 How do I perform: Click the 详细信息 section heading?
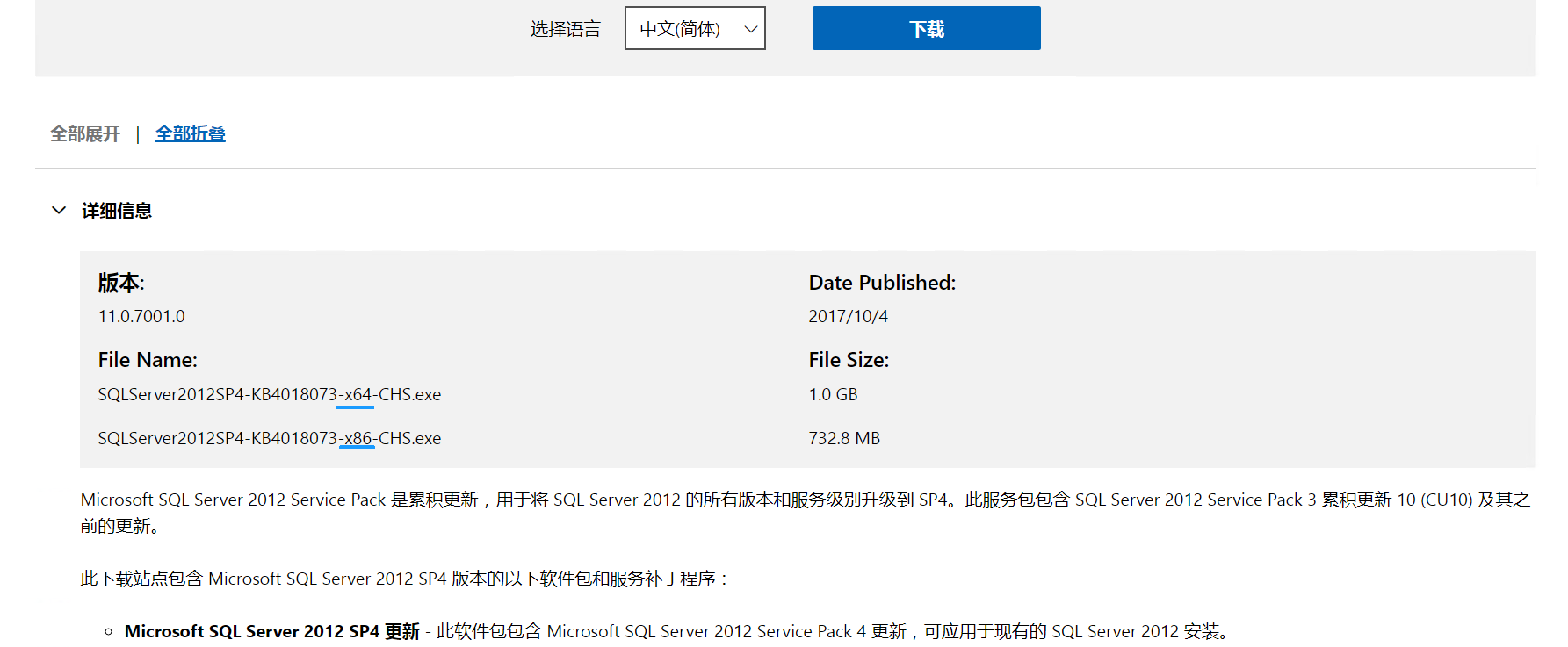point(117,211)
